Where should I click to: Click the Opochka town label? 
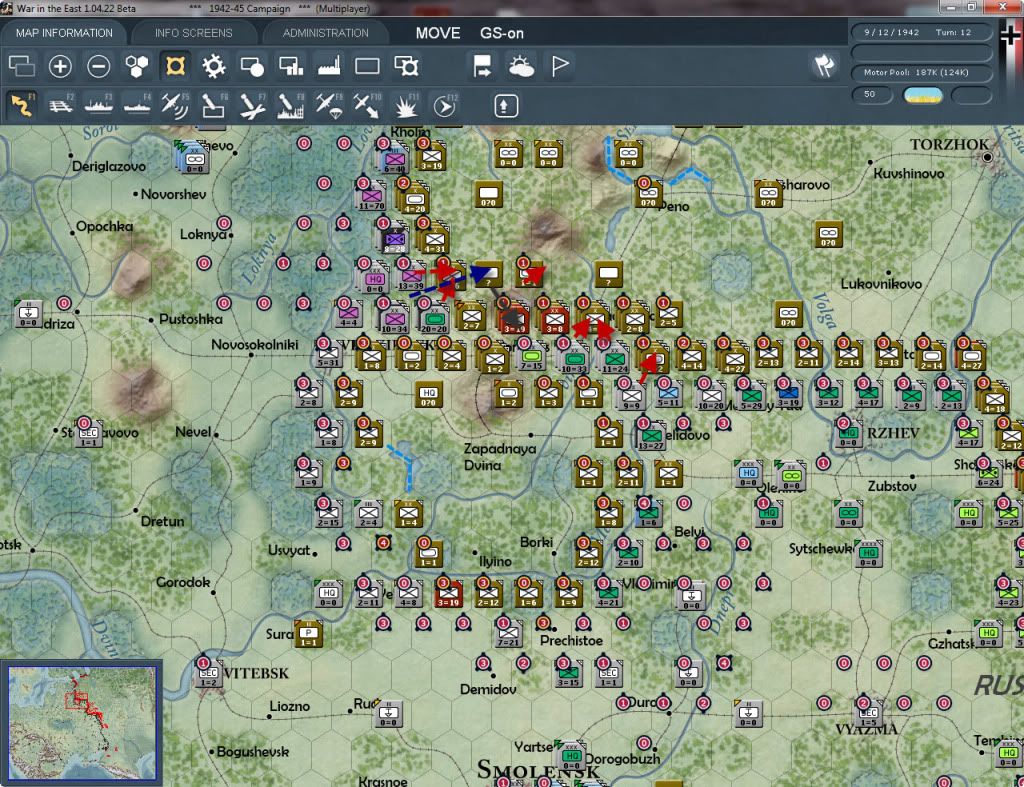click(x=104, y=227)
